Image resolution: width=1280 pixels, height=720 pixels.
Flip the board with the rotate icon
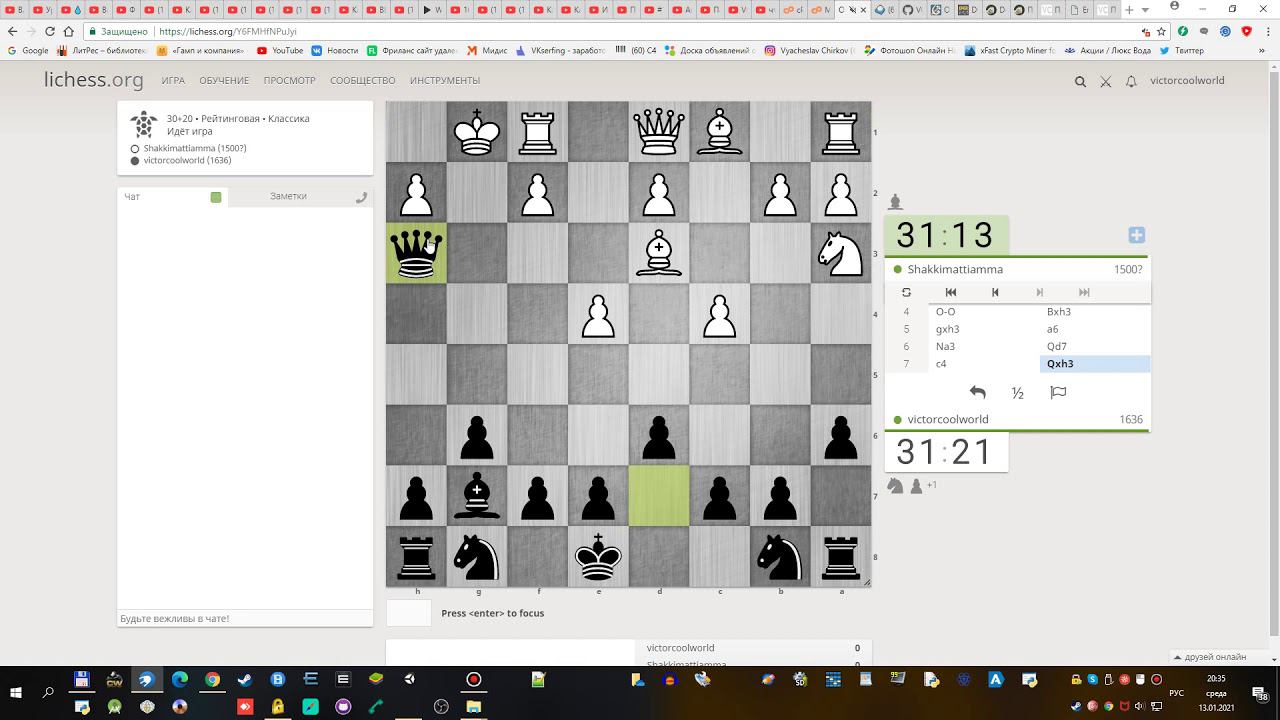(x=906, y=292)
